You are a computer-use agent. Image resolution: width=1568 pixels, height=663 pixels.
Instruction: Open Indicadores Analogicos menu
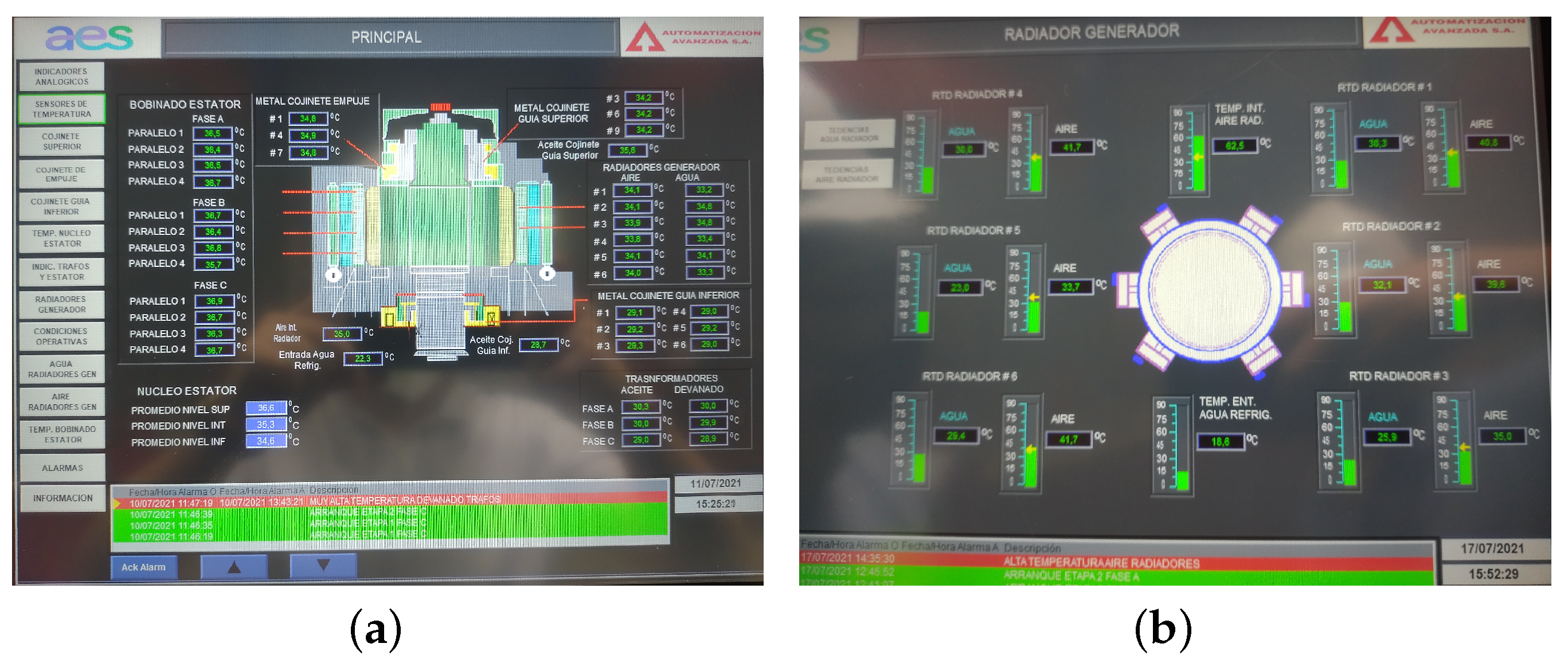pyautogui.click(x=61, y=77)
